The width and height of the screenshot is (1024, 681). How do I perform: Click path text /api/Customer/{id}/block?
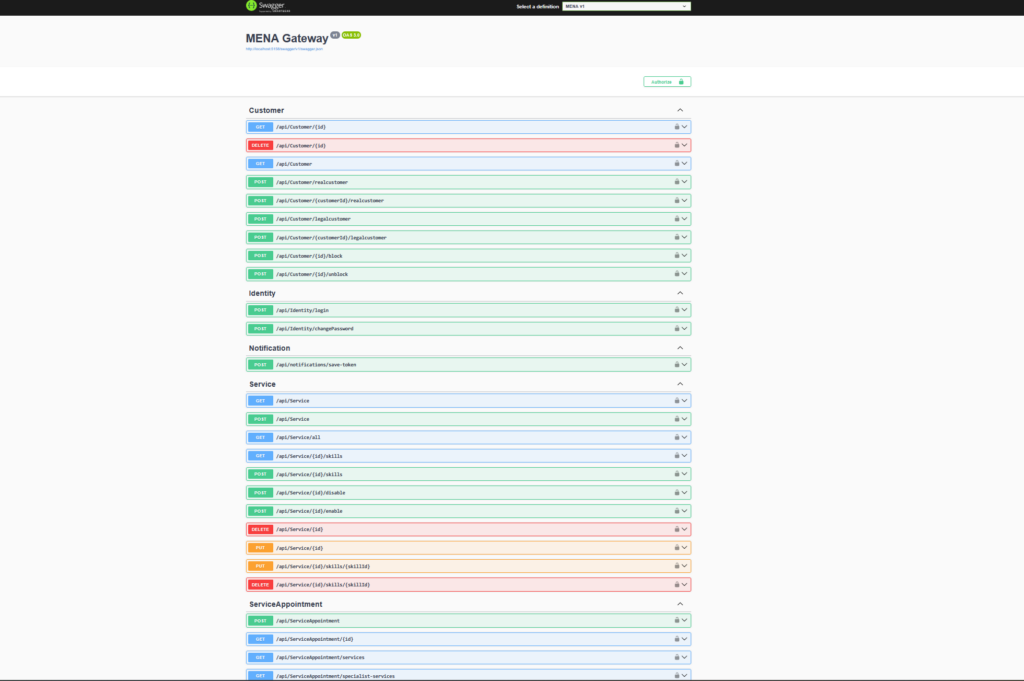pyautogui.click(x=309, y=256)
